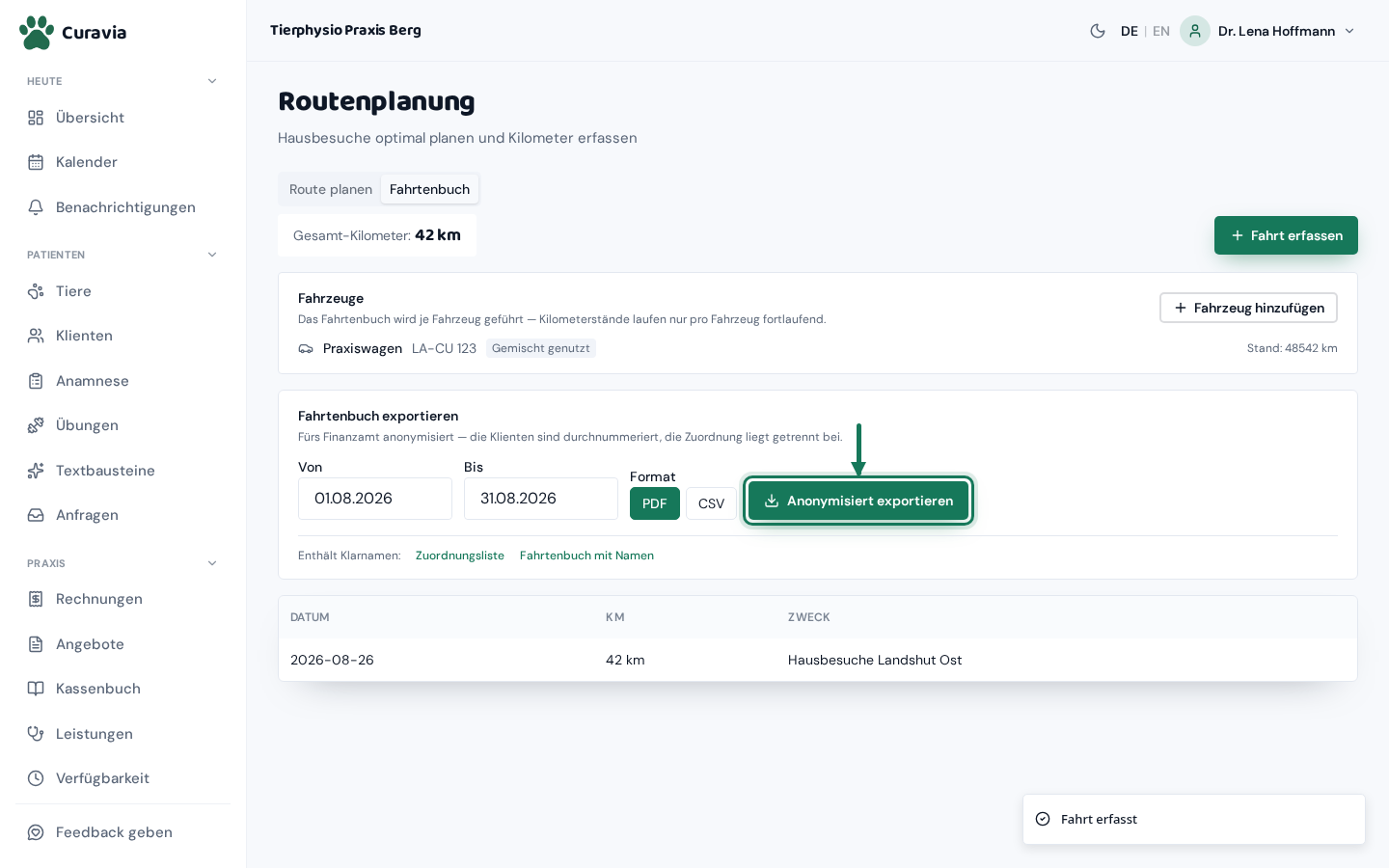
Task: Switch to Route planen tab
Action: point(331,189)
